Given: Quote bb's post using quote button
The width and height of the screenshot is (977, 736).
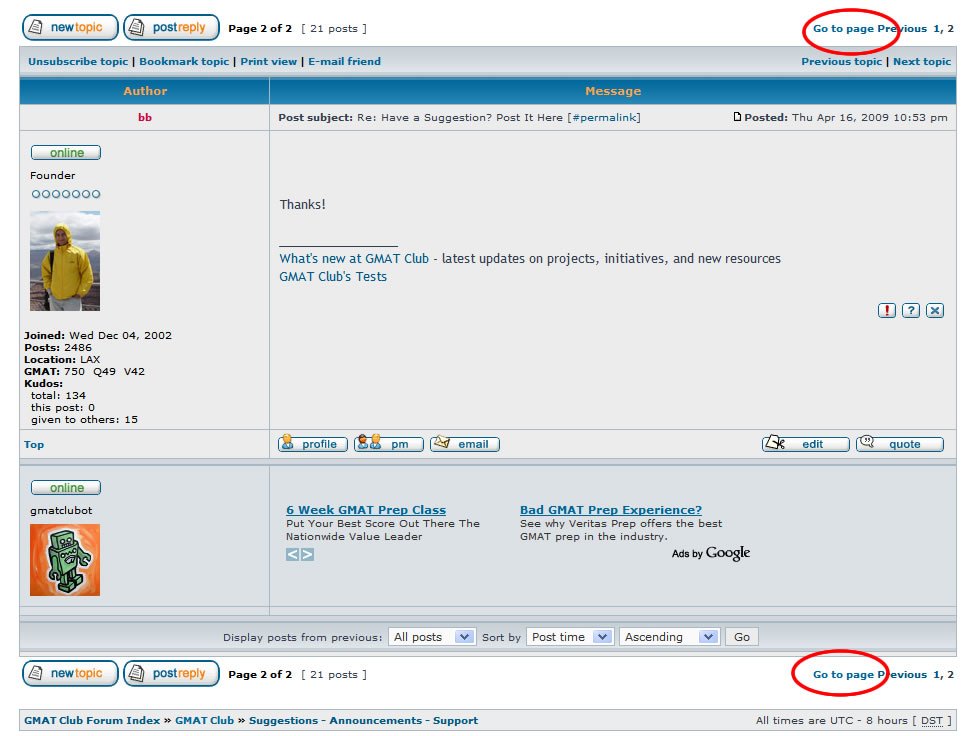Looking at the screenshot, I should tap(900, 444).
